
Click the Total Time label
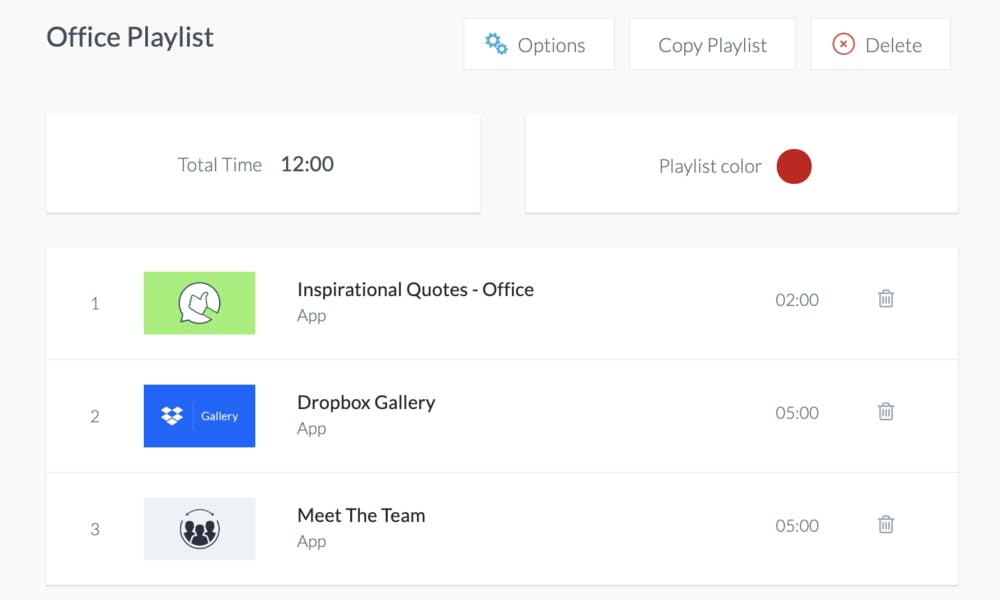pos(219,165)
